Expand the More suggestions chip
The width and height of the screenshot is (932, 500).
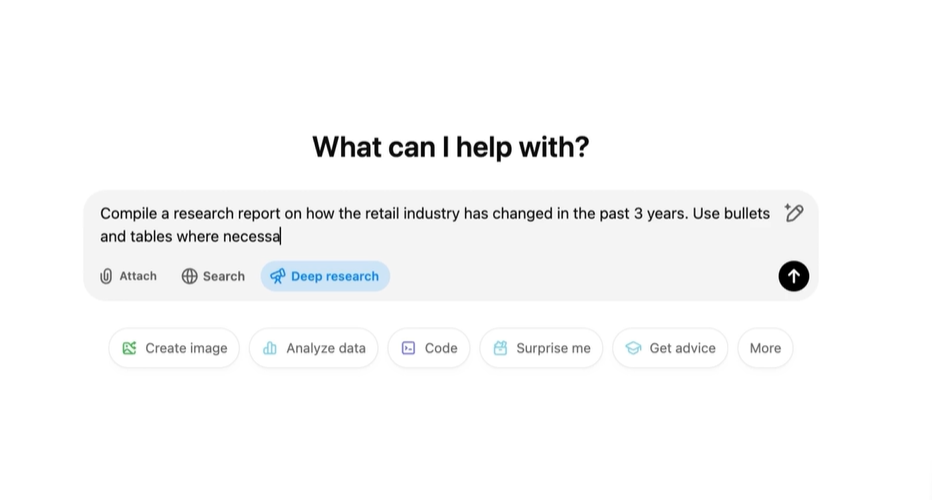click(x=765, y=348)
